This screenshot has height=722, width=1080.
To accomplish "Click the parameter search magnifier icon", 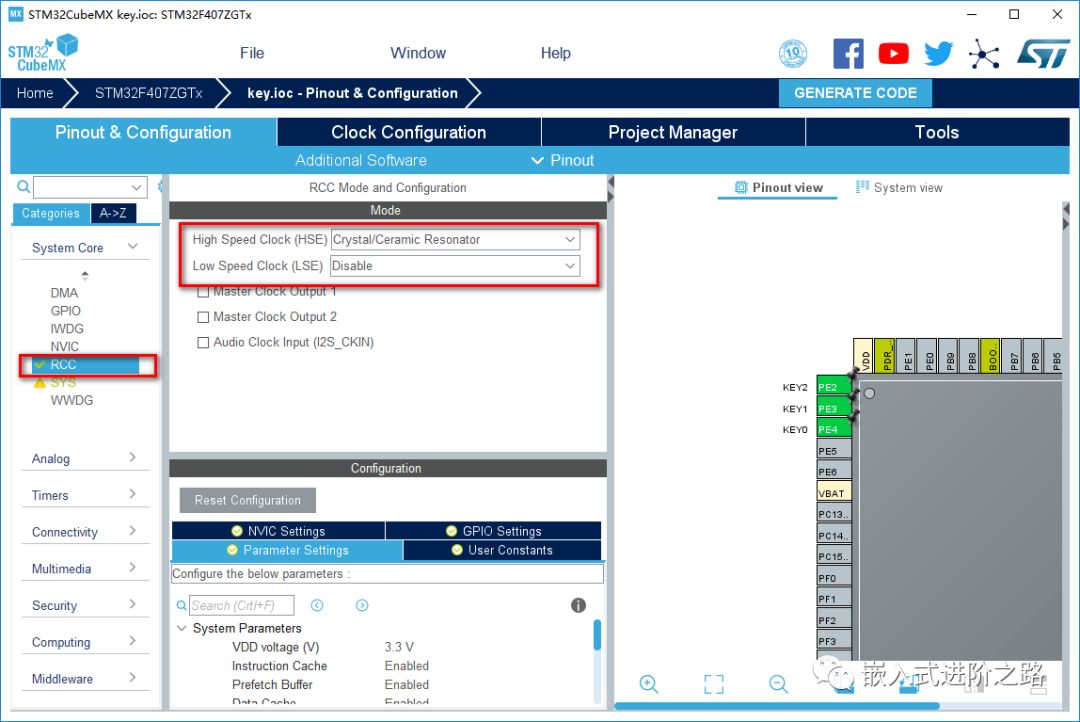I will [x=182, y=605].
